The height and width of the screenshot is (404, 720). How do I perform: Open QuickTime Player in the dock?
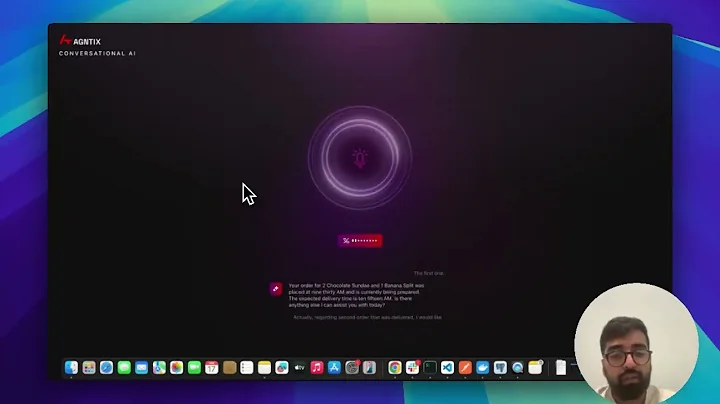(518, 367)
